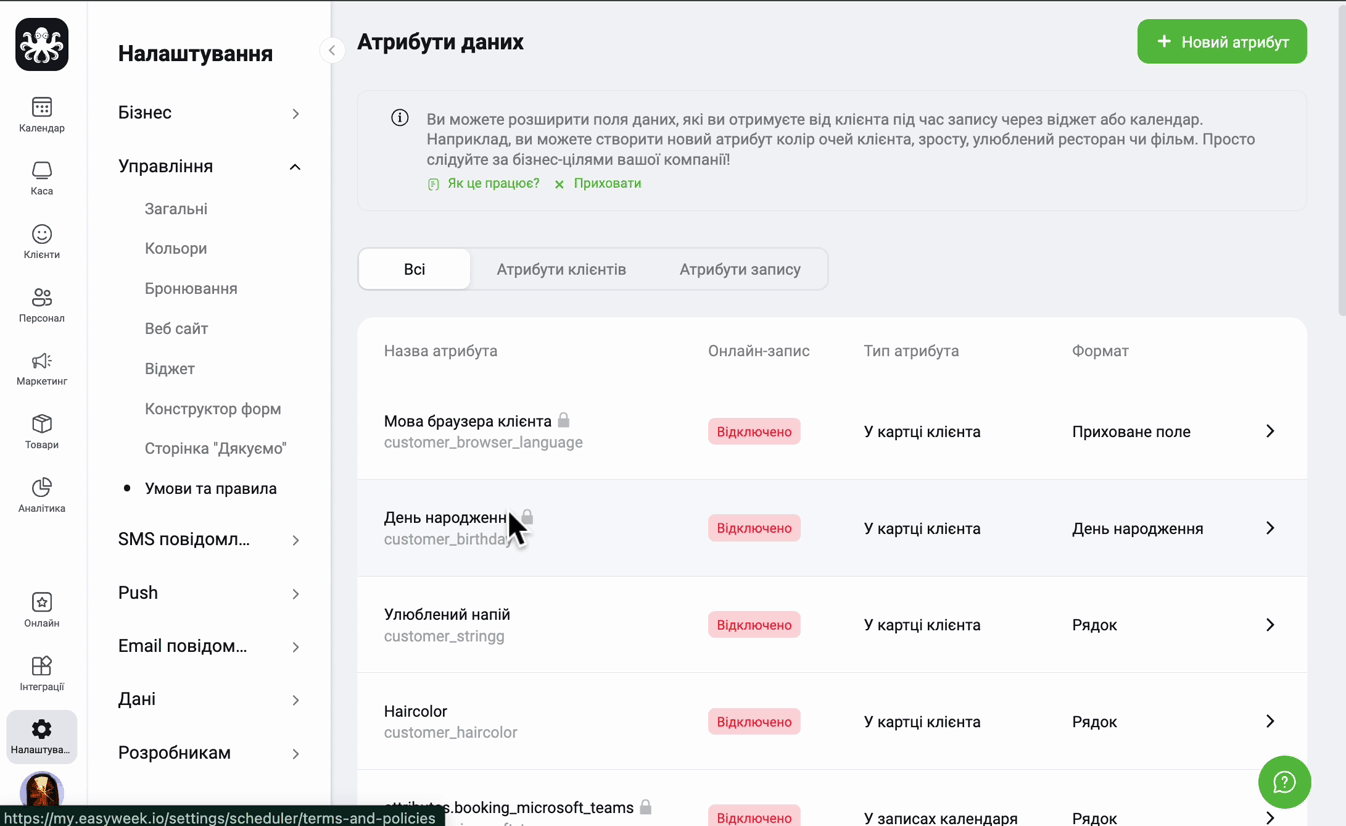The width and height of the screenshot is (1346, 826).
Task: Open Мова браузера клієнта row chevron
Action: [1270, 431]
